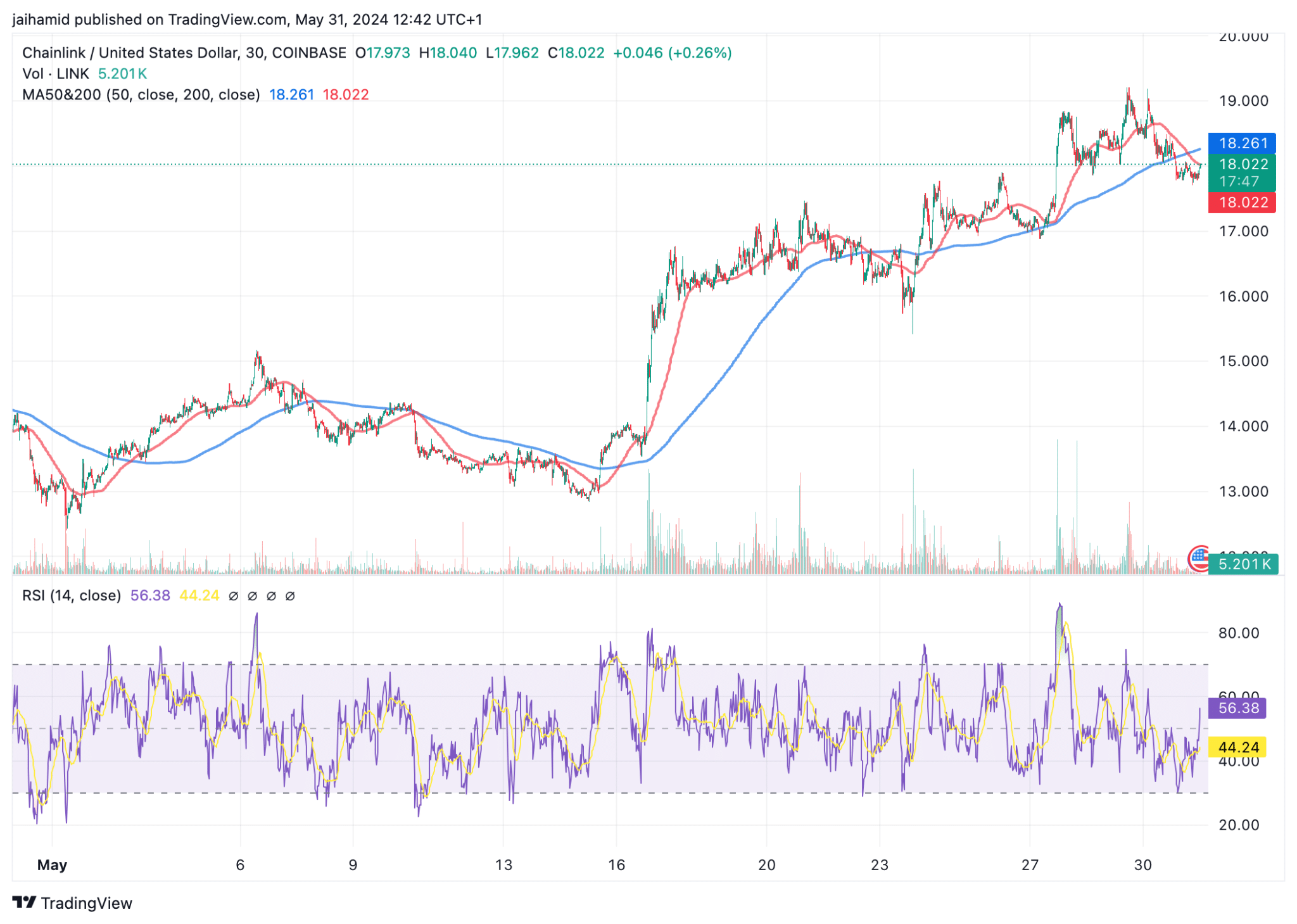Click the 30 date label on time axis
This screenshot has width=1297, height=924.
pyautogui.click(x=1143, y=864)
